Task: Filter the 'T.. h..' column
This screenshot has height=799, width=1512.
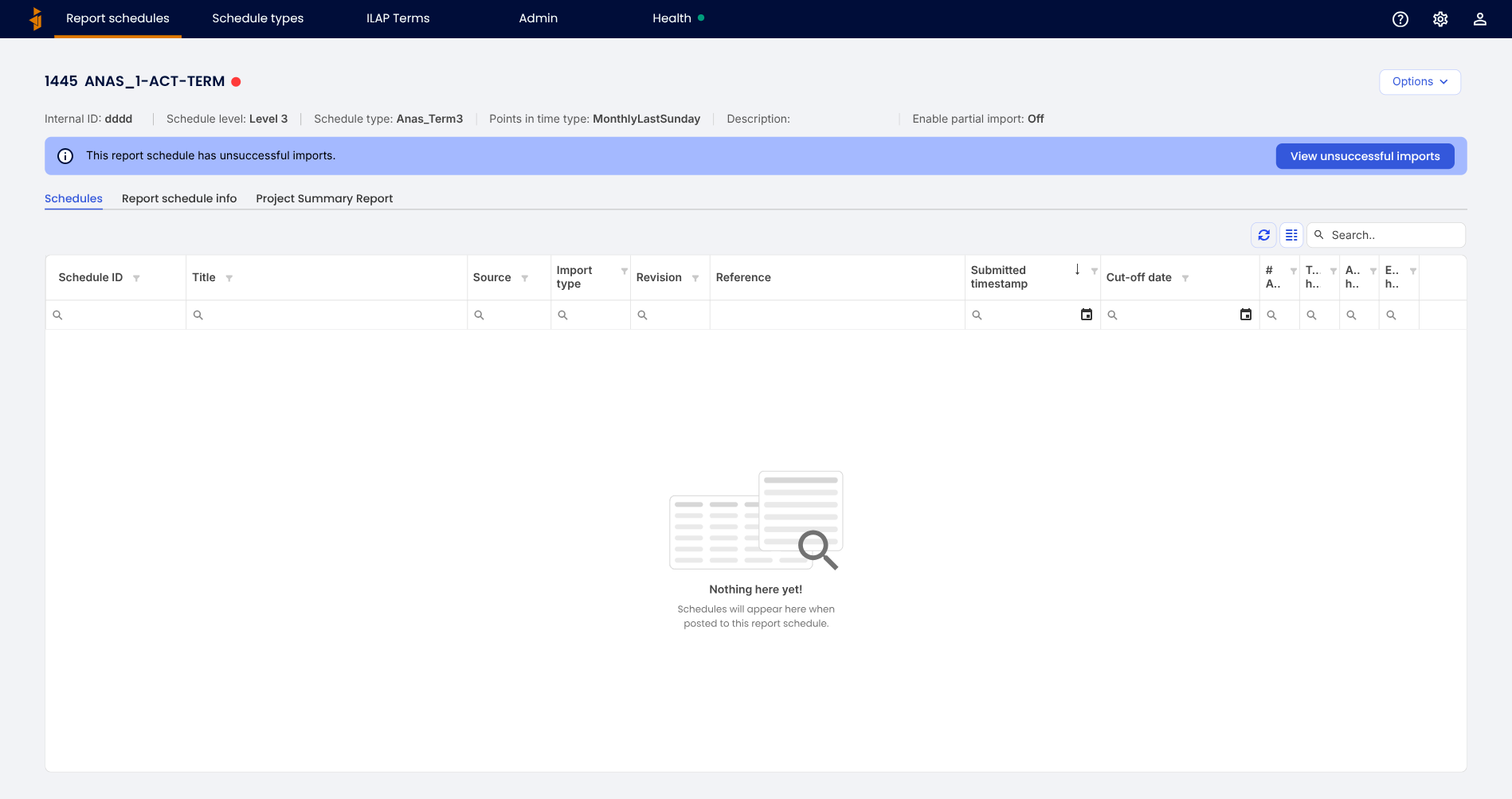Action: click(x=1334, y=271)
